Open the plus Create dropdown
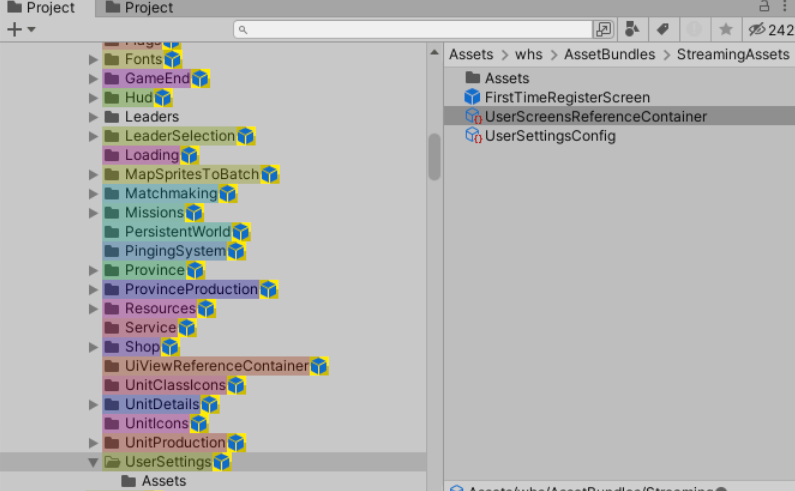 21,29
